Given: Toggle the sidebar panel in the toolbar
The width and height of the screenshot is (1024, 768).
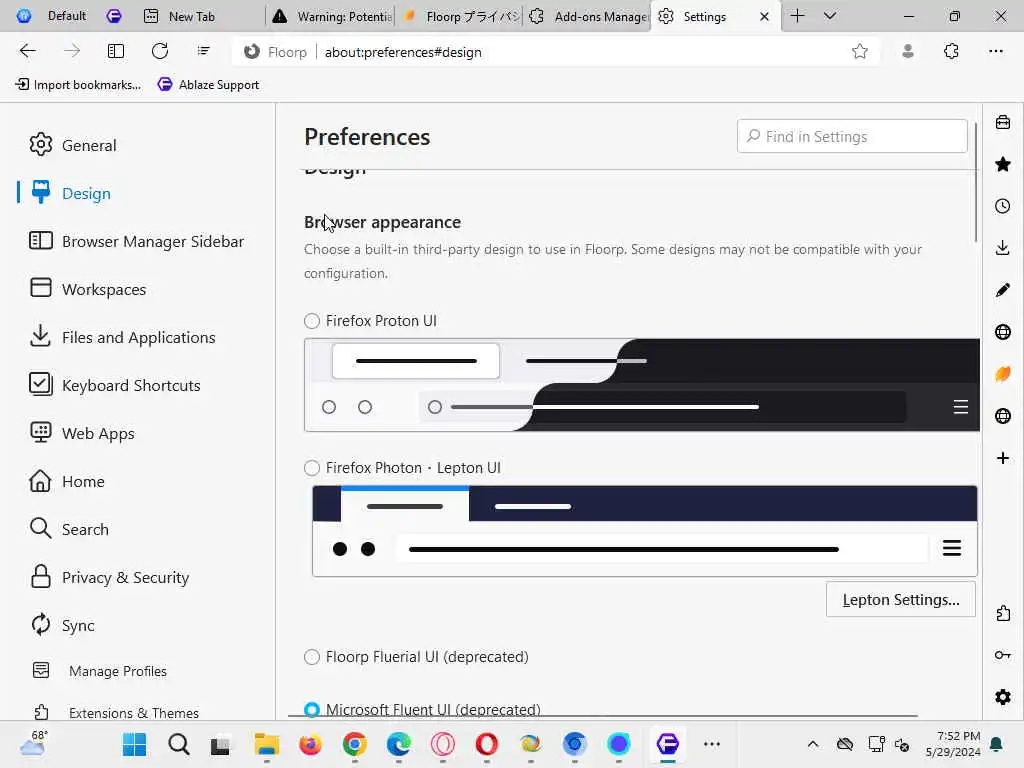Looking at the screenshot, I should click(x=116, y=51).
